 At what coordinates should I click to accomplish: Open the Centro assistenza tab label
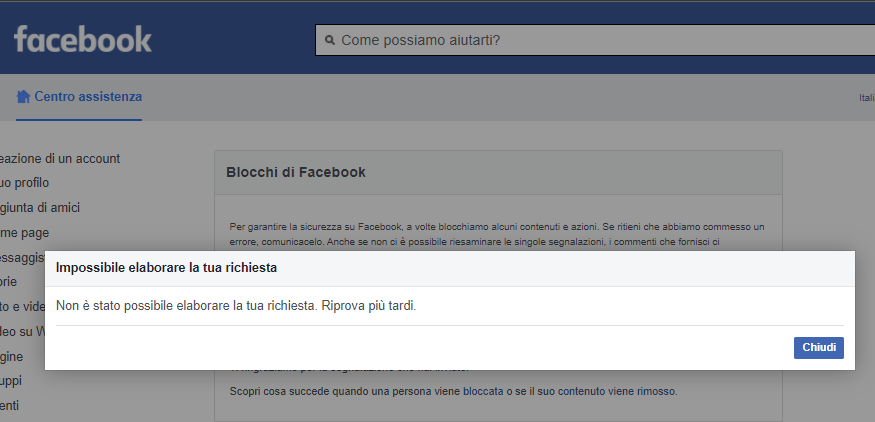pos(88,97)
